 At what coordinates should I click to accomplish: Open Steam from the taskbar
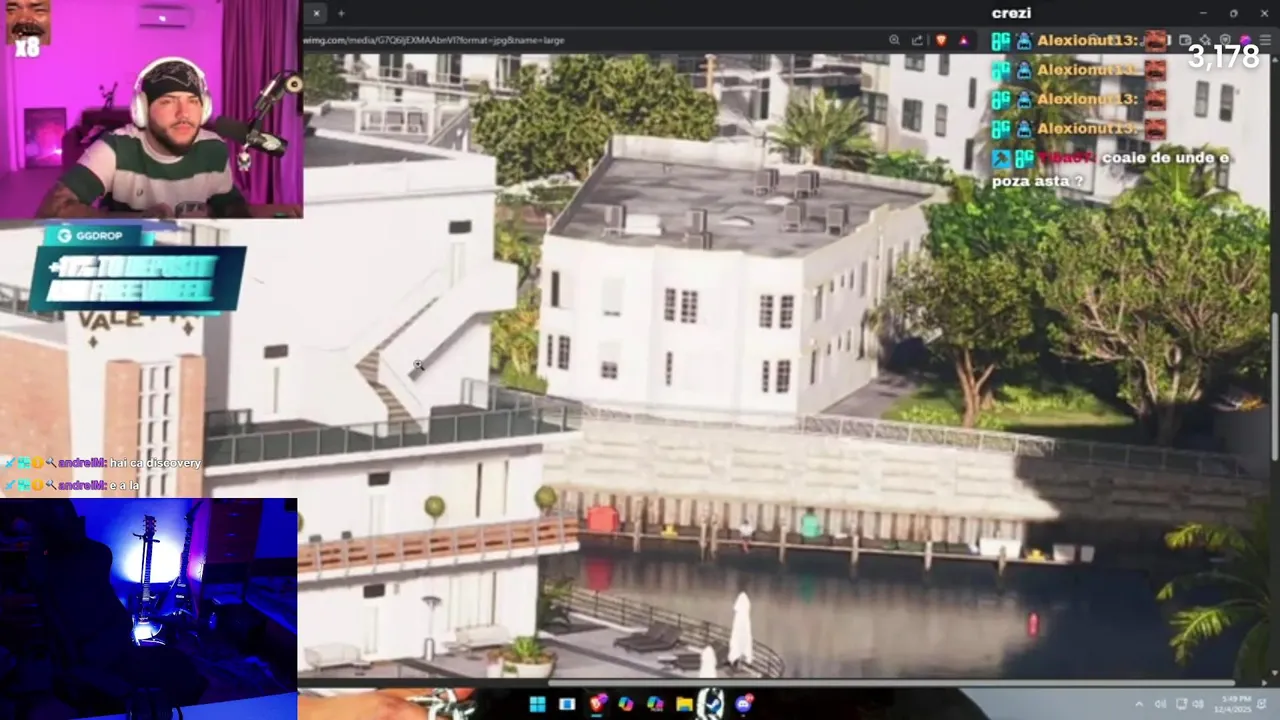click(x=712, y=704)
